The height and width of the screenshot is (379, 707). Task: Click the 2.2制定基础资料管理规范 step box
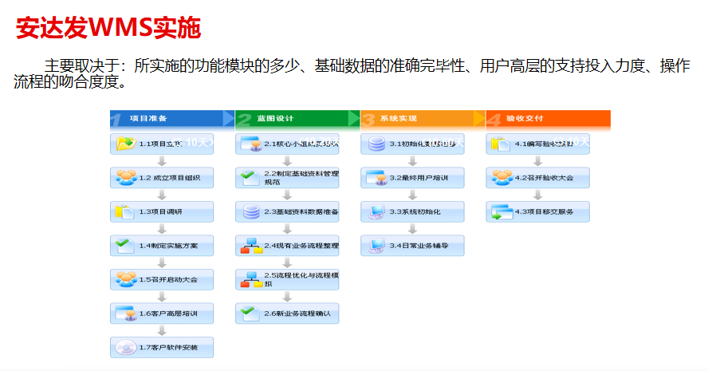click(287, 178)
